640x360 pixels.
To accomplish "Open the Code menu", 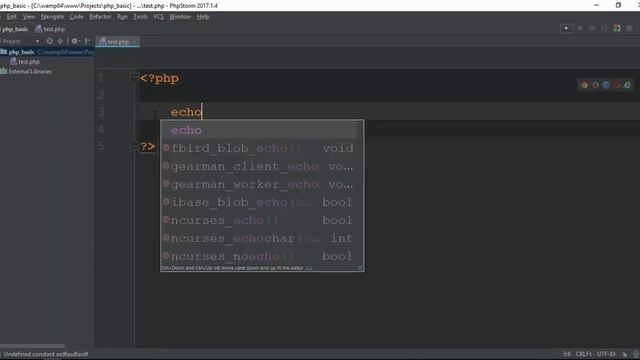I will click(x=76, y=17).
